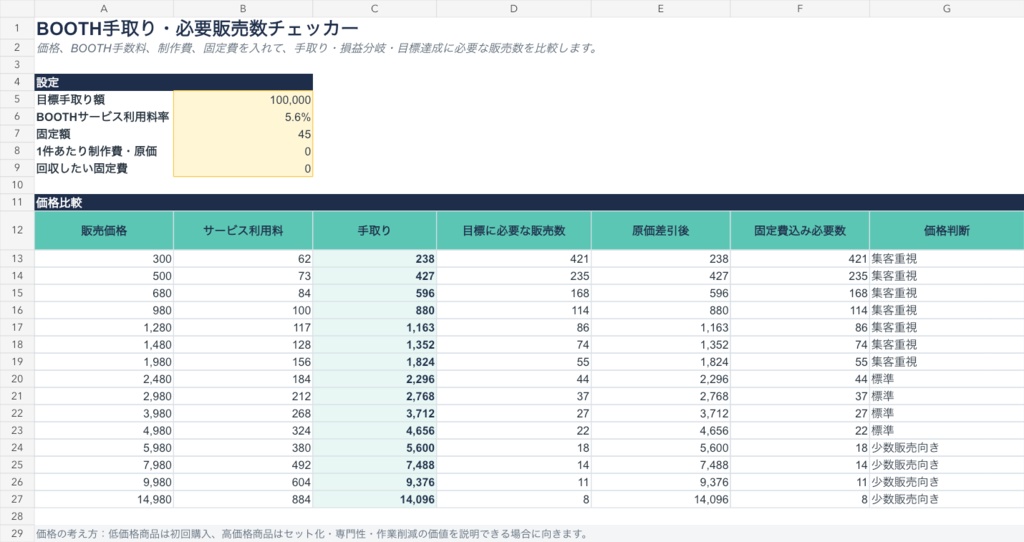Select price cell 680
The image size is (1024, 542).
(104, 293)
